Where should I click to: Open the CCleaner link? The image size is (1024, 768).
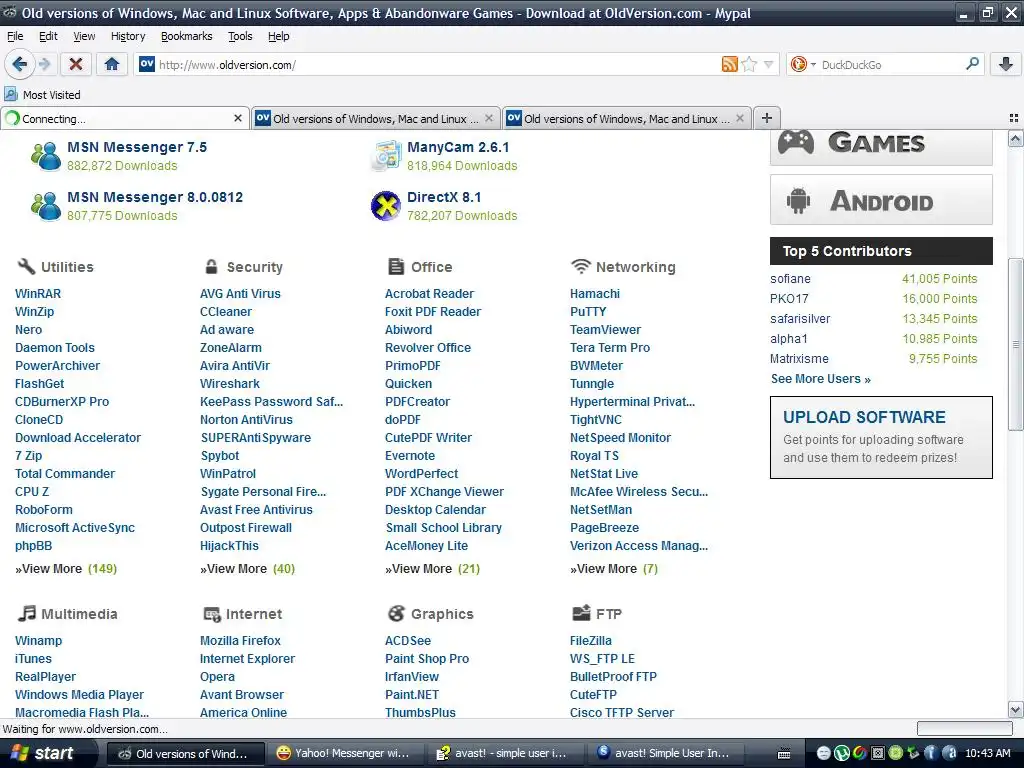pos(226,312)
